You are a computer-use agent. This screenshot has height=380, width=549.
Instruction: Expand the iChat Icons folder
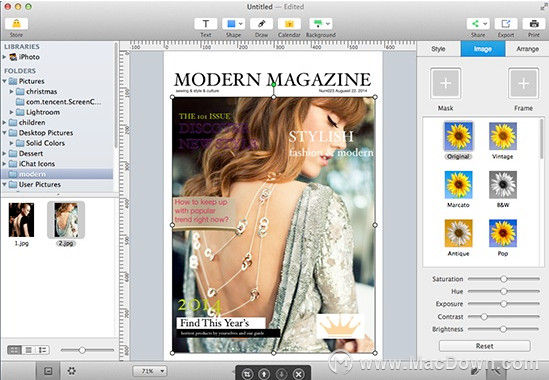pyautogui.click(x=4, y=164)
